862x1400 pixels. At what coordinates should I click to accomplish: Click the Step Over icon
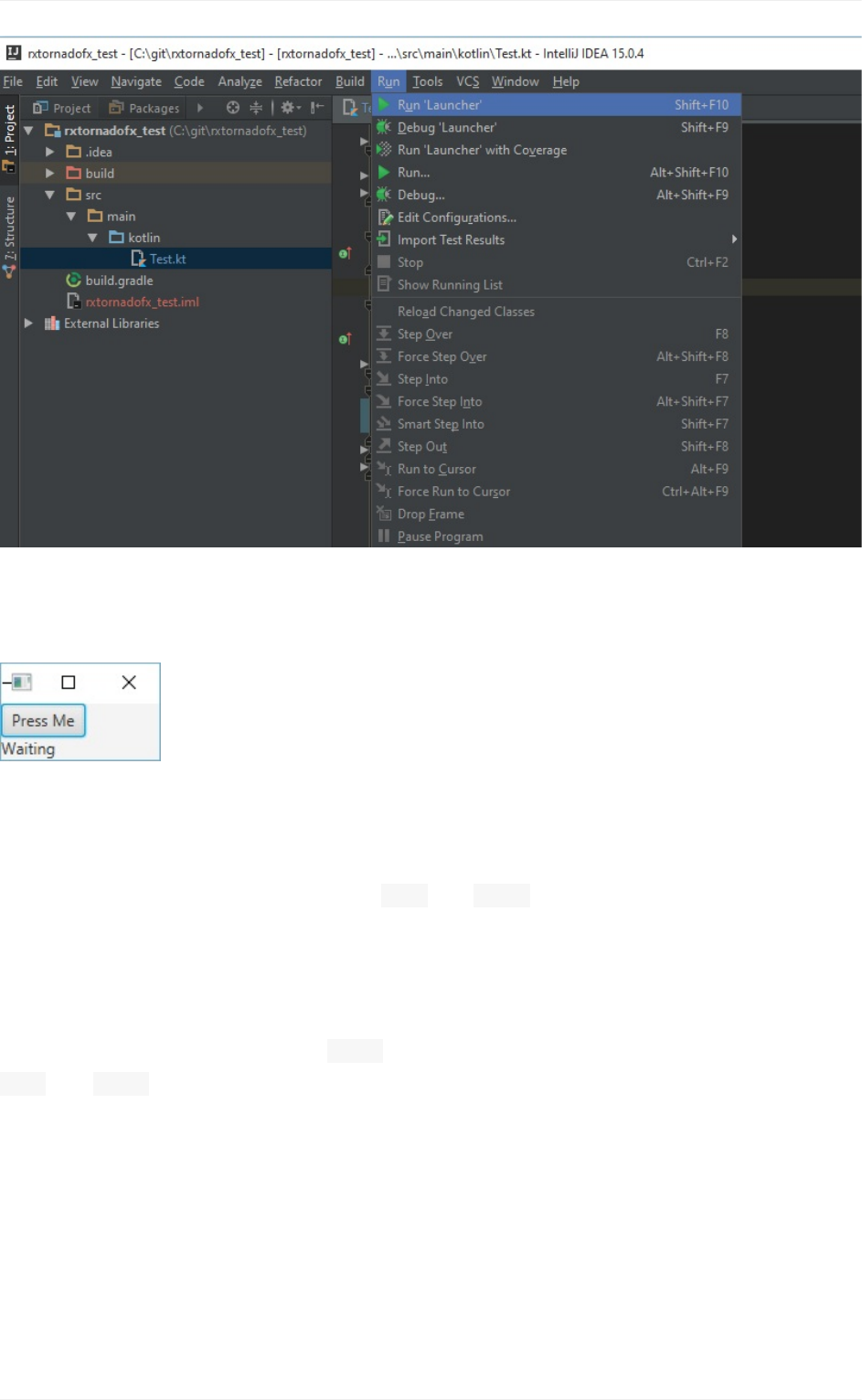coord(384,334)
